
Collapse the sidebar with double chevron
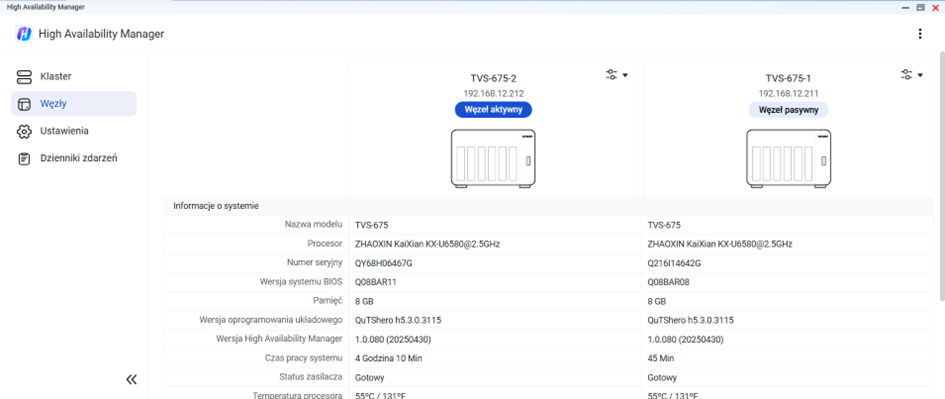(x=131, y=379)
